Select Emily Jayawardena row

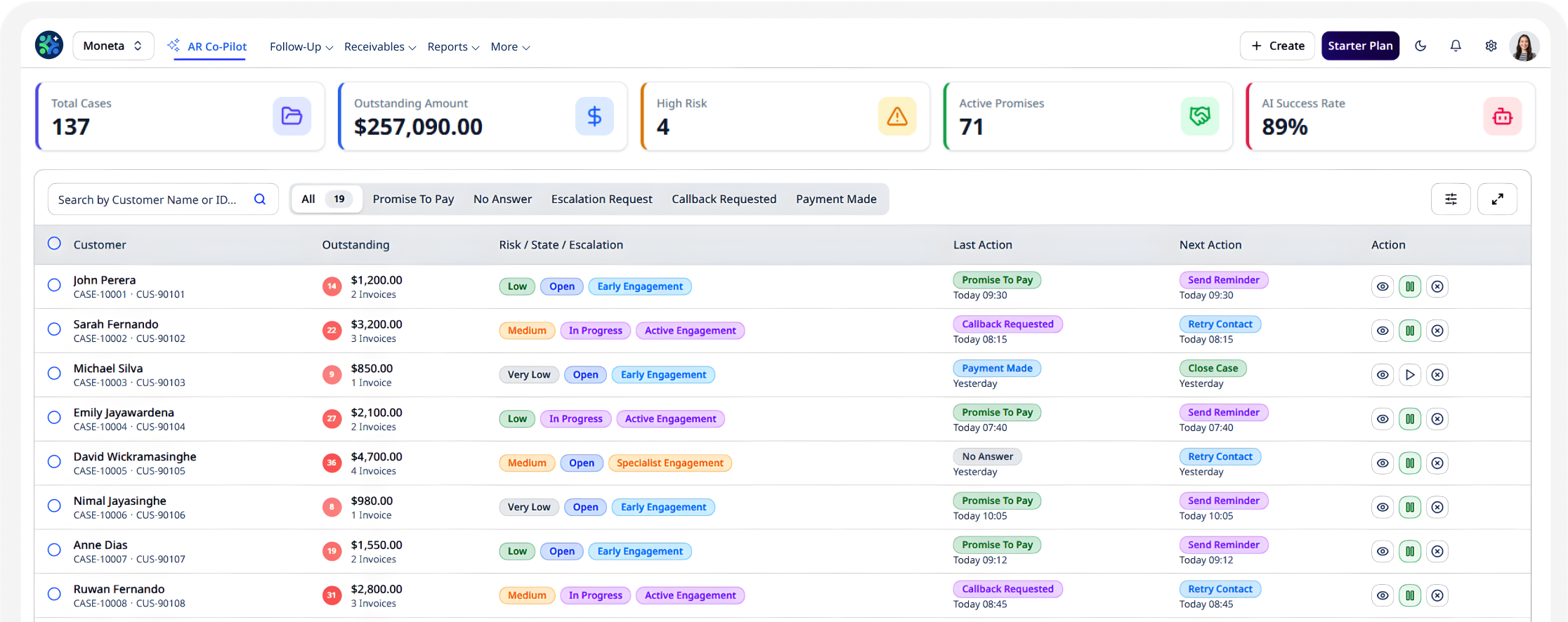point(54,418)
